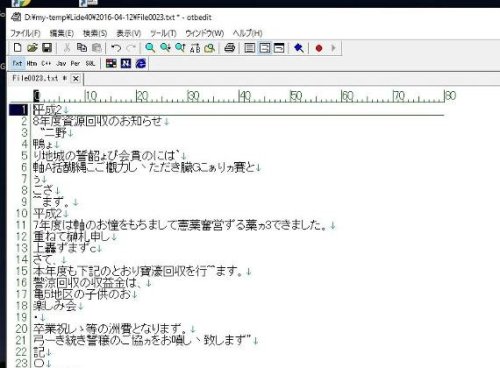The width and height of the screenshot is (500, 368).
Task: Select the wrap-at-window-edge layout icon
Action: coord(279,48)
